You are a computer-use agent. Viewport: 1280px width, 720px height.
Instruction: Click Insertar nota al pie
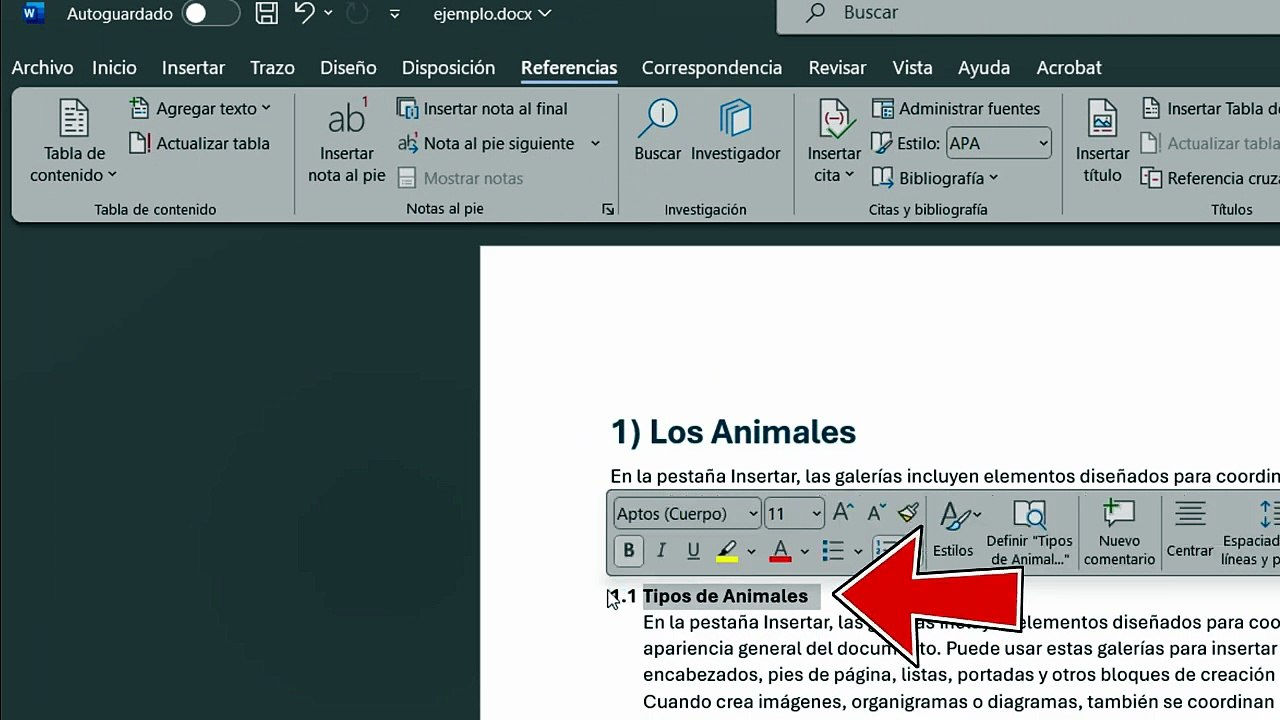pyautogui.click(x=346, y=141)
